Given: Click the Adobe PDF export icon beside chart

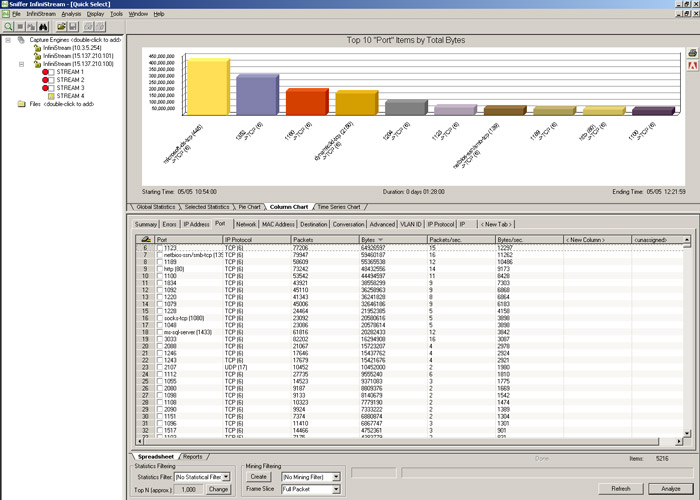Looking at the screenshot, I should coord(692,66).
